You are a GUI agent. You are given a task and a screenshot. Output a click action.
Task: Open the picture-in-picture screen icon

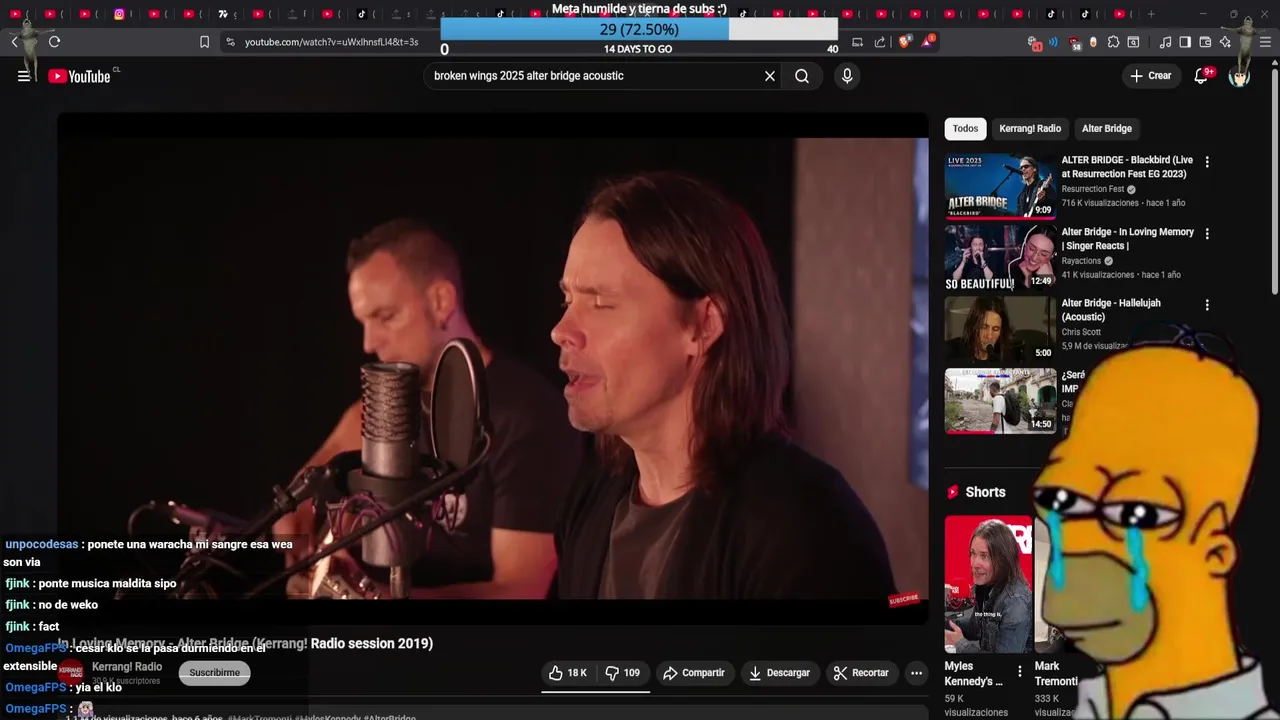click(857, 42)
